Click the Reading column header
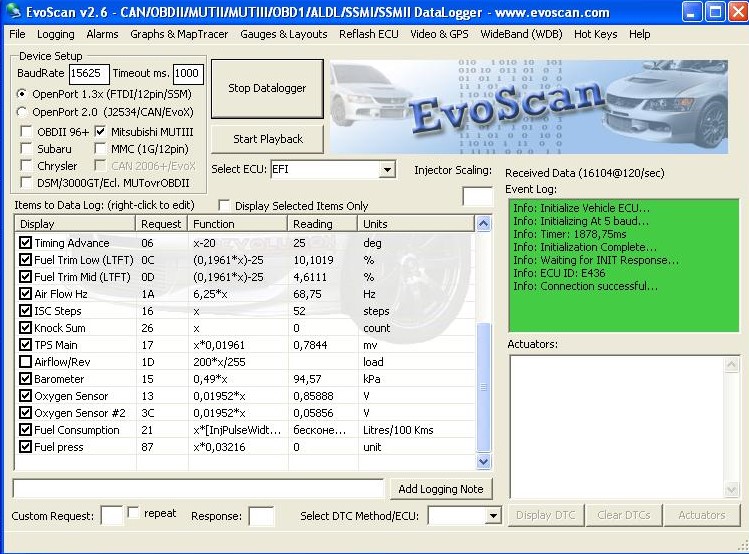This screenshot has height=554, width=749. coord(323,224)
